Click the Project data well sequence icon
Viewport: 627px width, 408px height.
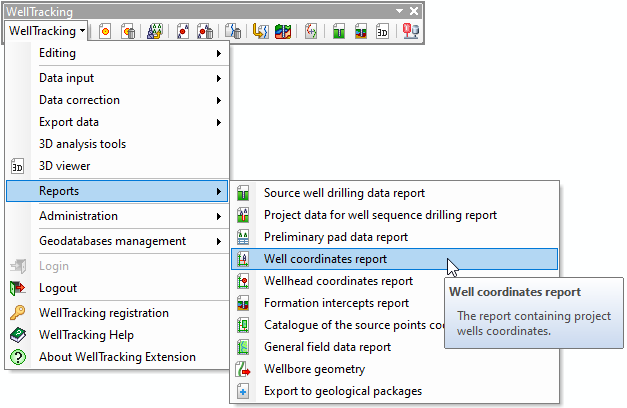243,215
